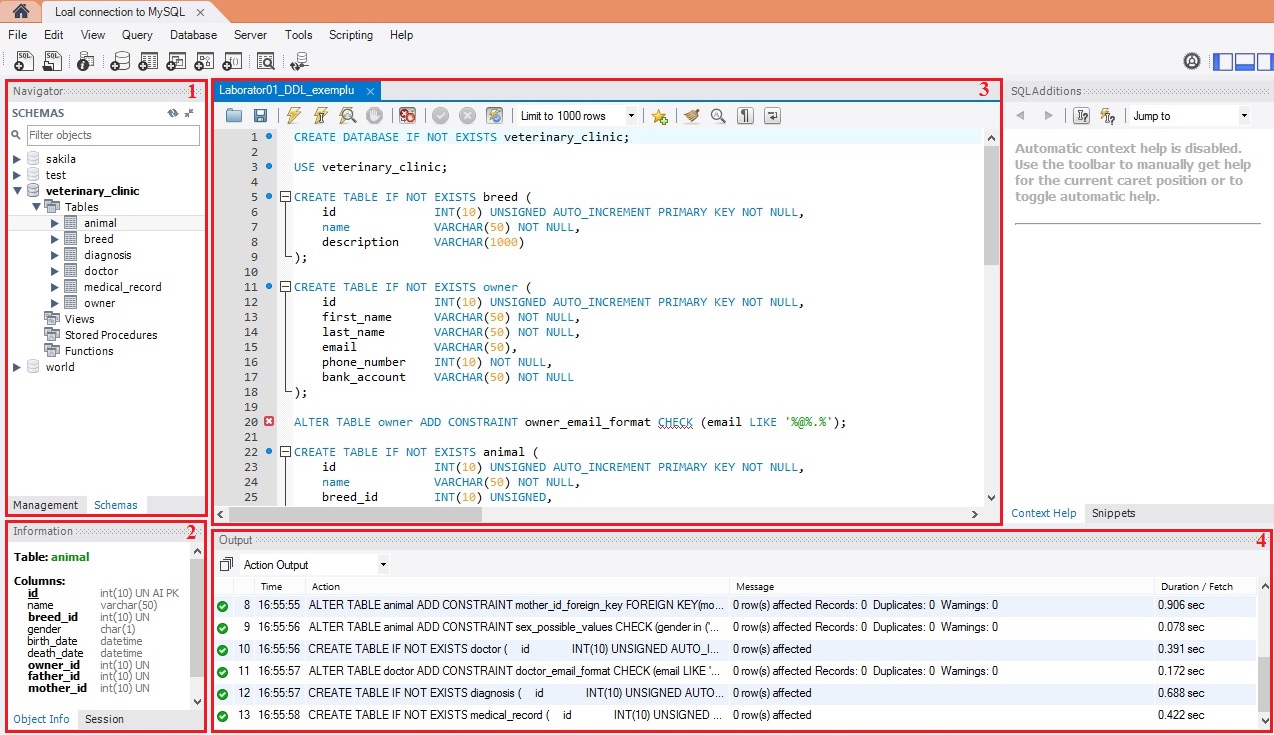The width and height of the screenshot is (1274, 735).
Task: Beautify the SQL script with broom icon
Action: point(692,116)
